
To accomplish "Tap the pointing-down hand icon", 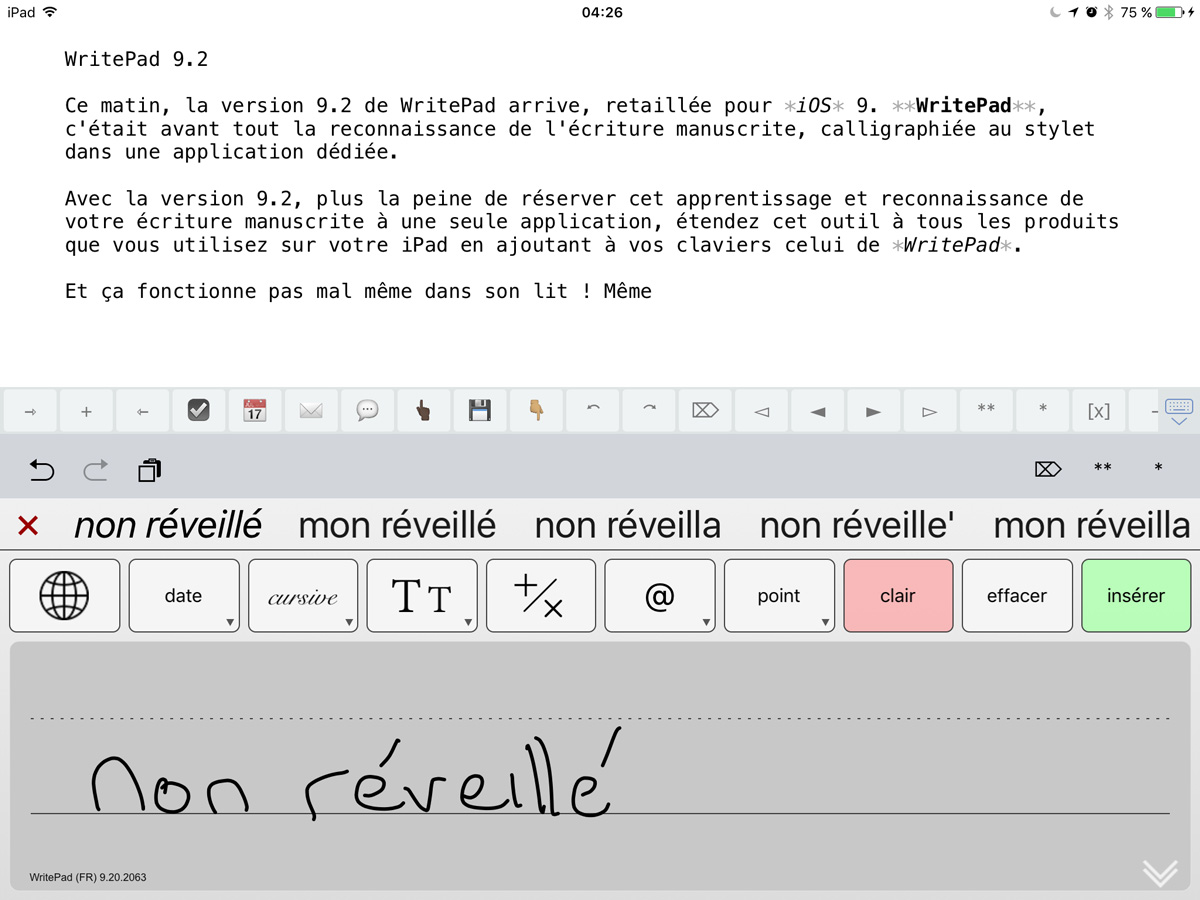I will tap(536, 411).
